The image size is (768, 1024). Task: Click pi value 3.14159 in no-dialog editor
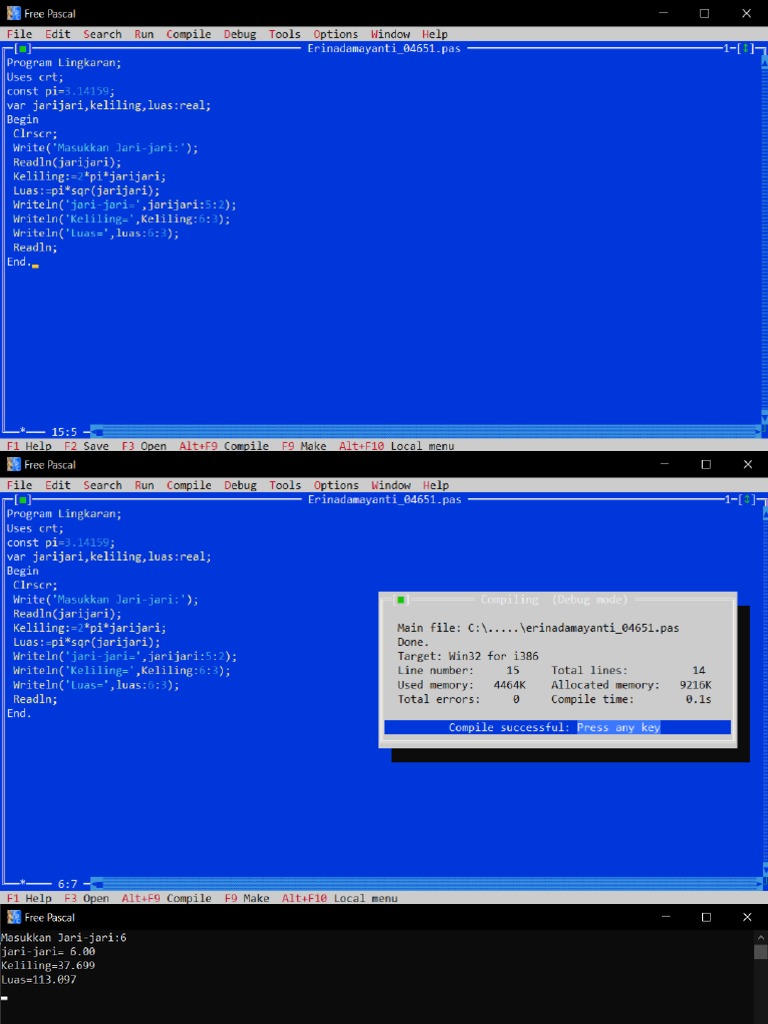[89, 91]
